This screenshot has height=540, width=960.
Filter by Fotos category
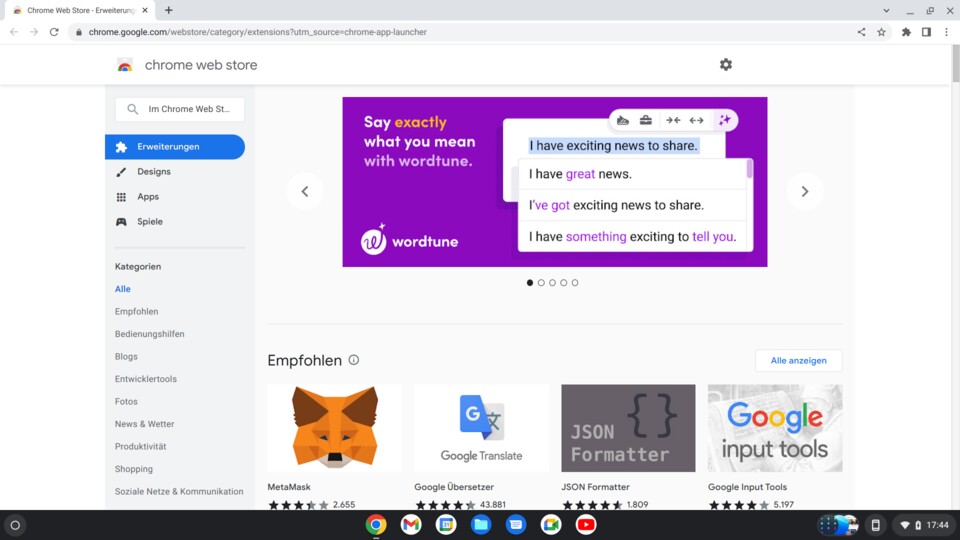(x=126, y=402)
